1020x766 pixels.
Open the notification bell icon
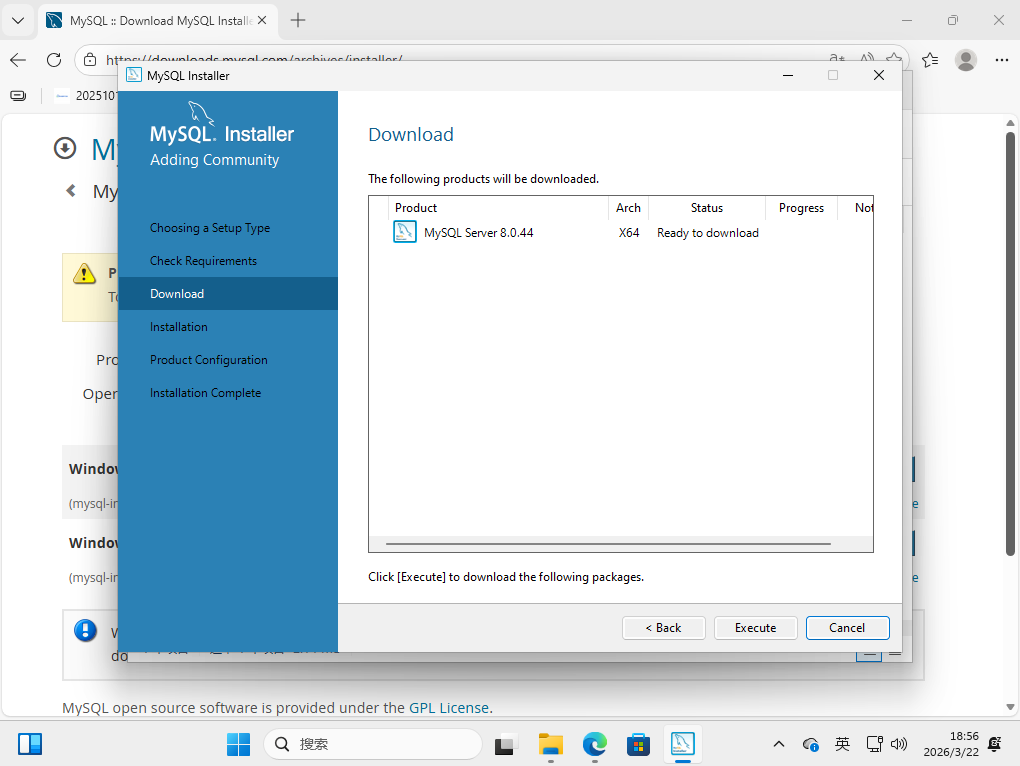[995, 744]
